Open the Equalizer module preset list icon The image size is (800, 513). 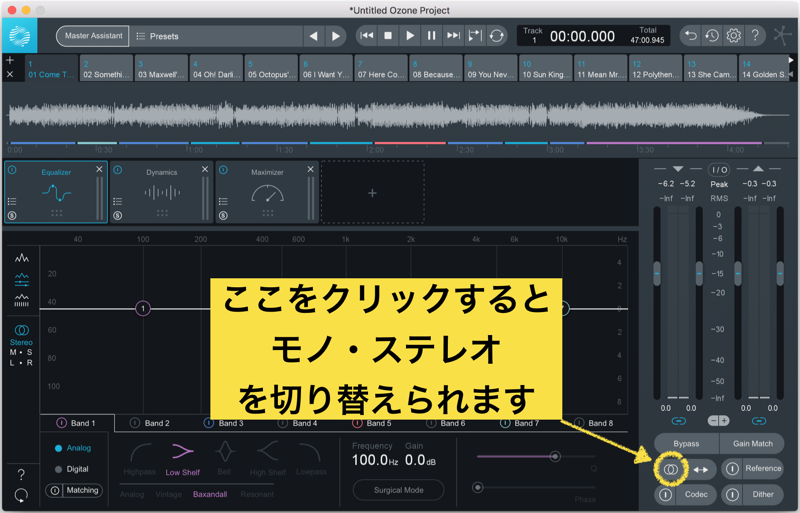point(12,201)
